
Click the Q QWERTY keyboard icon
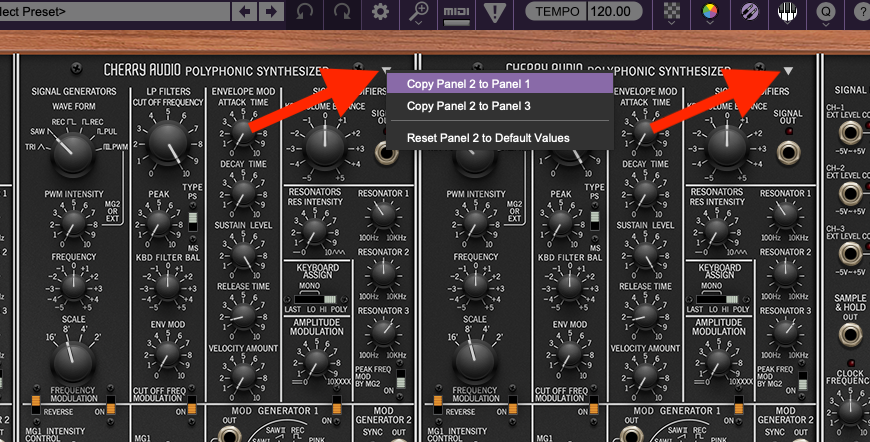click(826, 12)
